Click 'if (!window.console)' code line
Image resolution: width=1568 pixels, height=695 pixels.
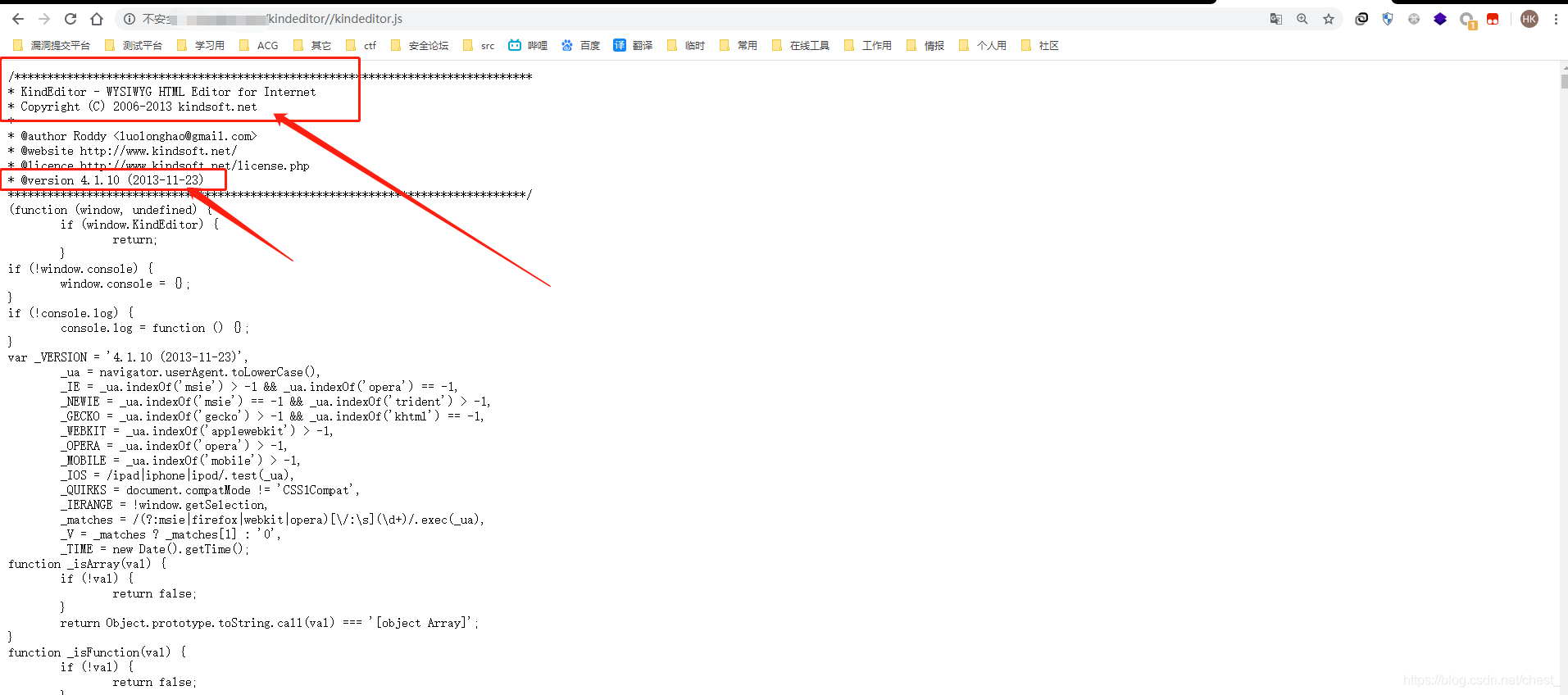pyautogui.click(x=80, y=269)
